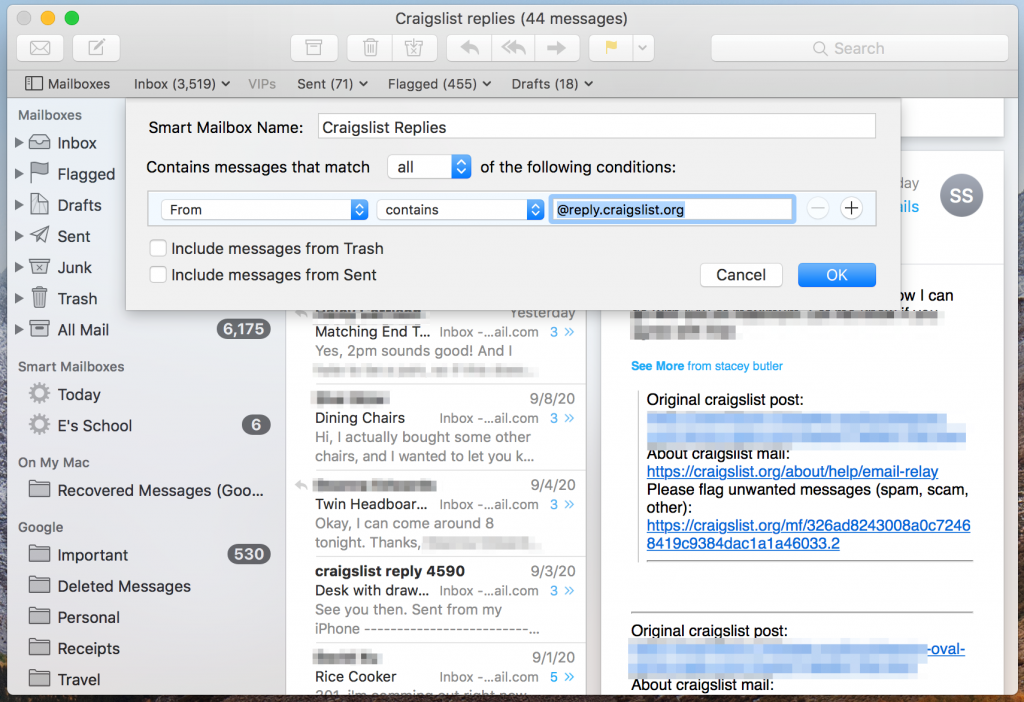Reply to the selected message

coord(470,48)
